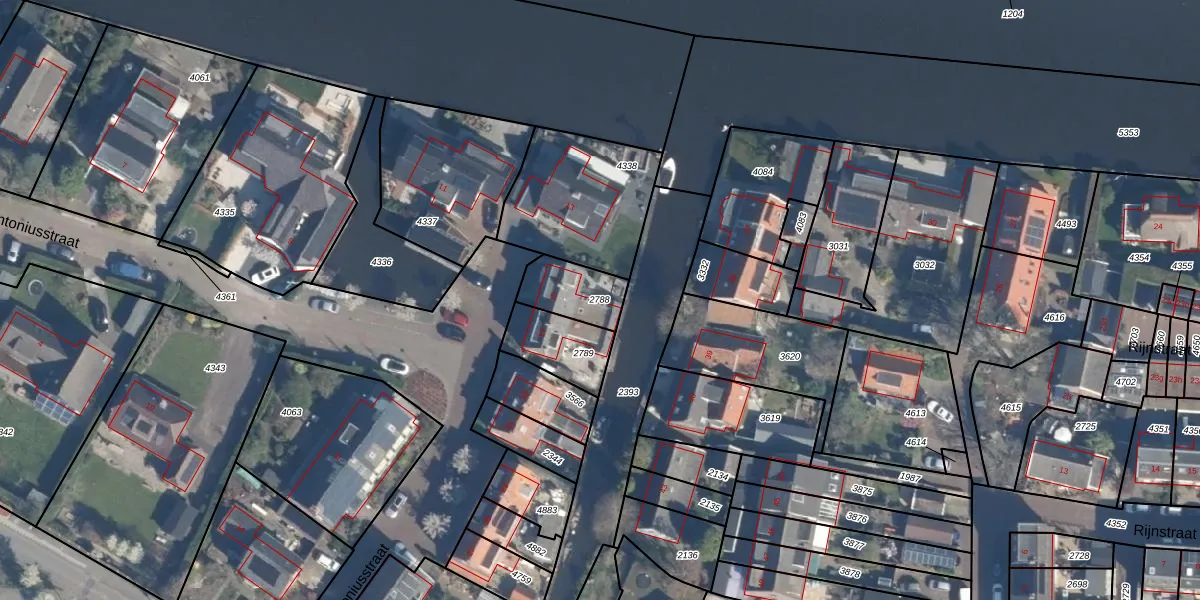Click house number 13 building label

(x=1063, y=470)
